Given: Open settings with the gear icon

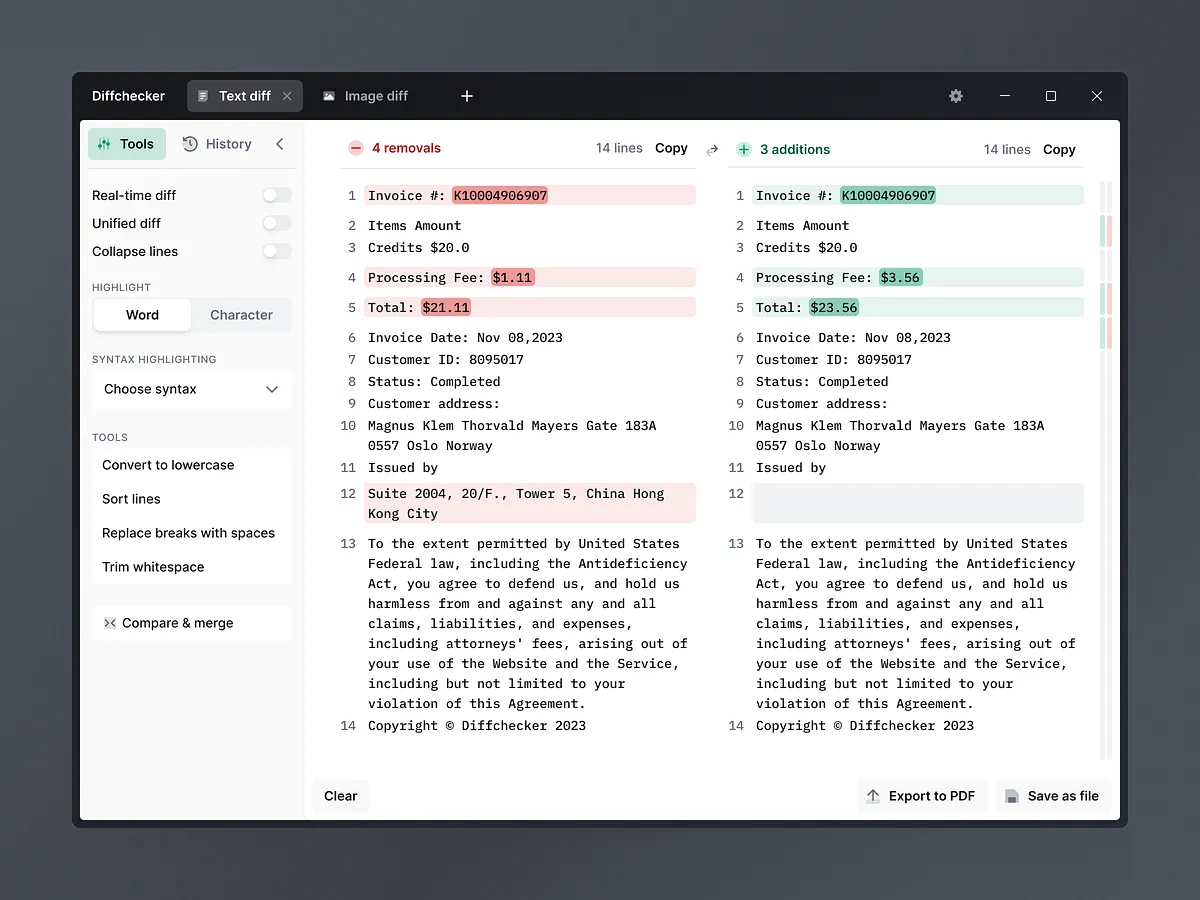Looking at the screenshot, I should [x=956, y=96].
